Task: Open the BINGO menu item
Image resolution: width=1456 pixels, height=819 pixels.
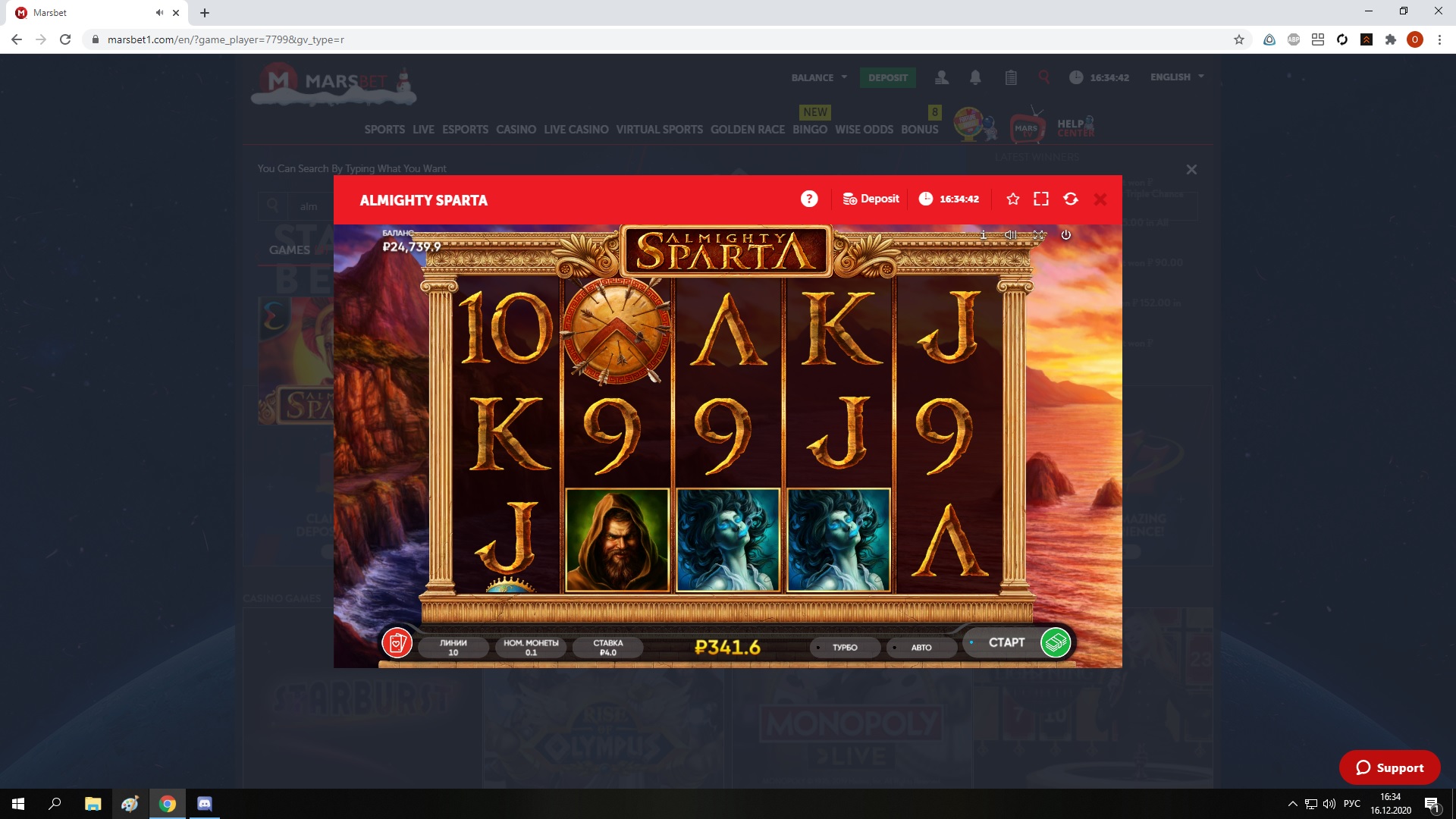Action: tap(810, 130)
